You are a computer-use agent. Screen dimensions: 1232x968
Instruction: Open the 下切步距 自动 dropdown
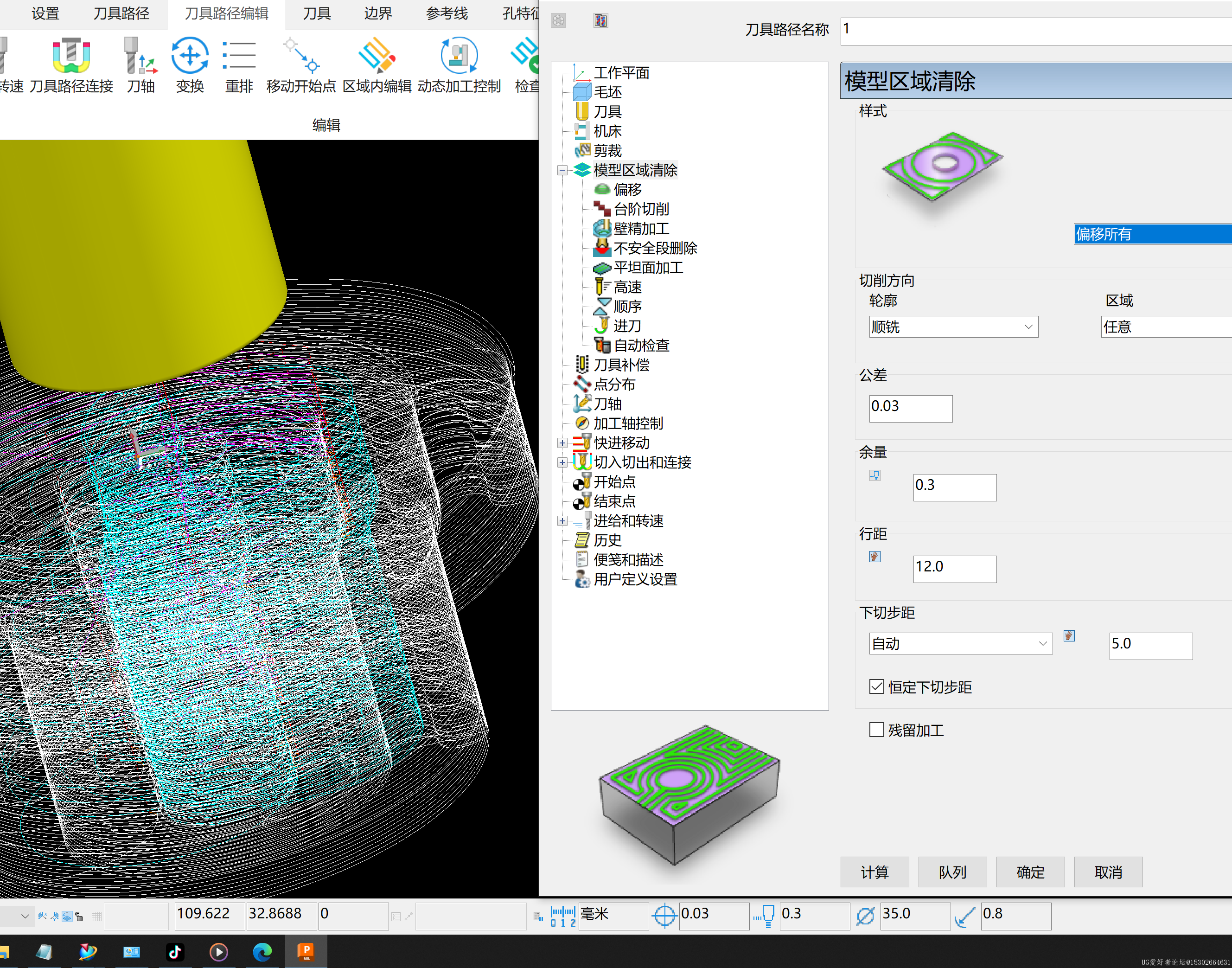(x=961, y=643)
